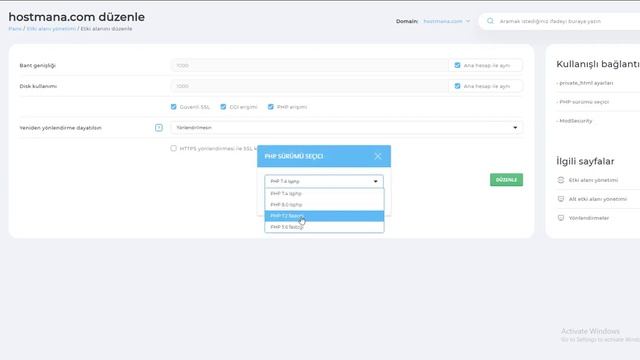Choose the PHP 5.6 option
The width and height of the screenshot is (640, 360).
324,227
